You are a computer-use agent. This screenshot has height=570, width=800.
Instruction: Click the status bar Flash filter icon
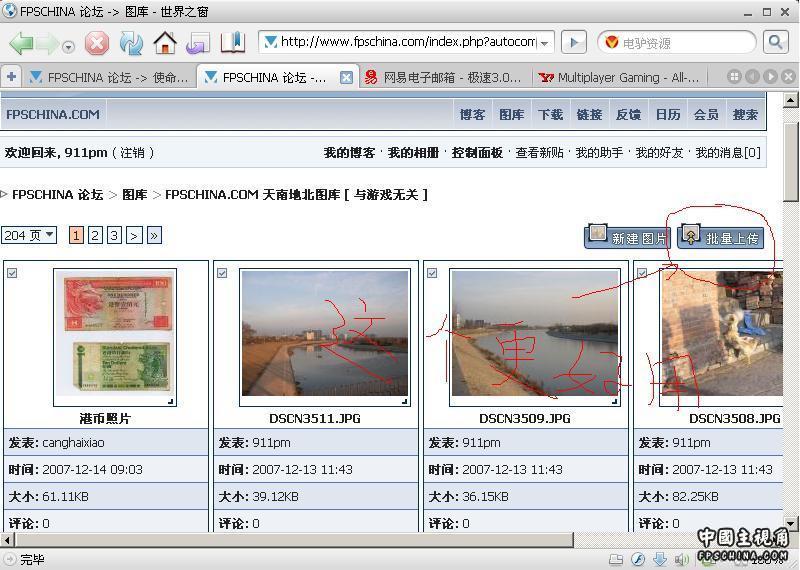point(638,559)
